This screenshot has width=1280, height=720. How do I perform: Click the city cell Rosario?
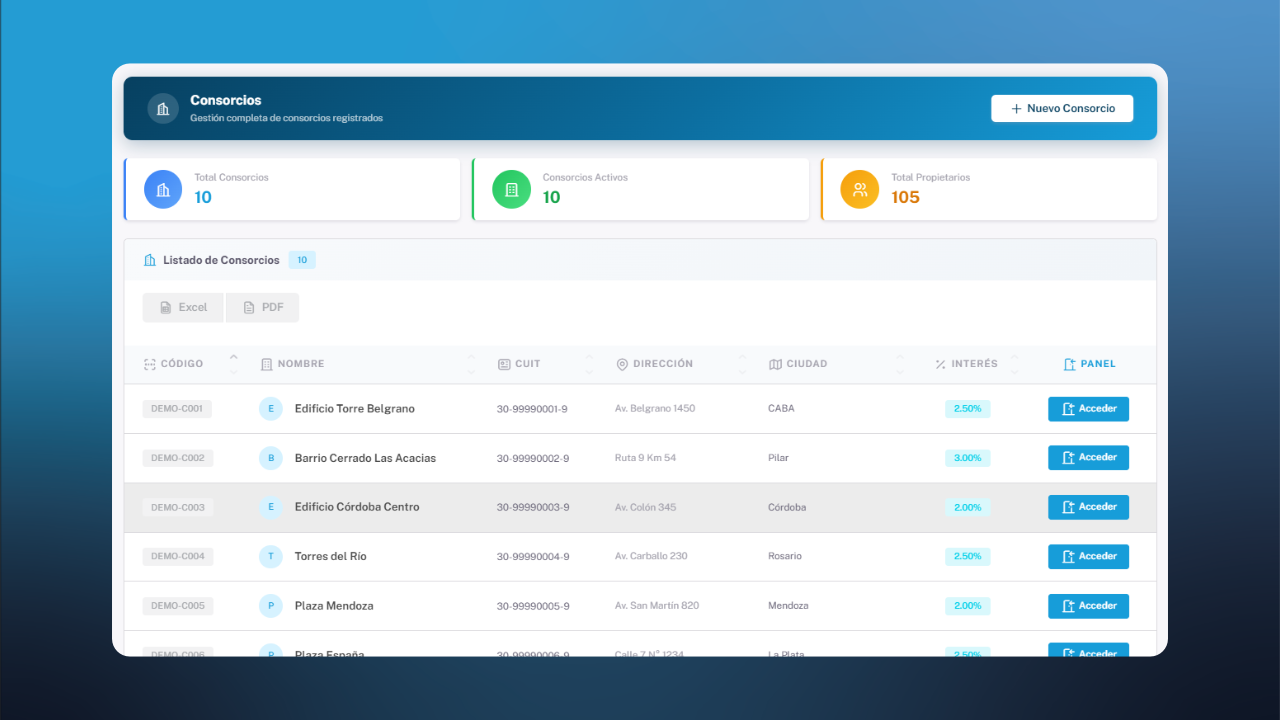click(x=785, y=556)
